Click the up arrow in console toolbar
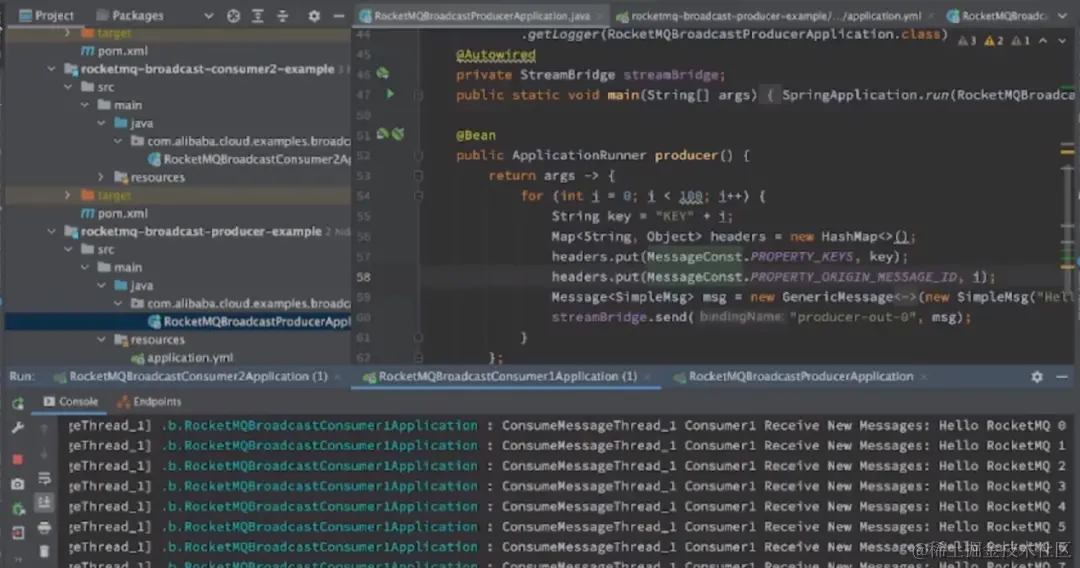The image size is (1080, 568). tap(44, 430)
